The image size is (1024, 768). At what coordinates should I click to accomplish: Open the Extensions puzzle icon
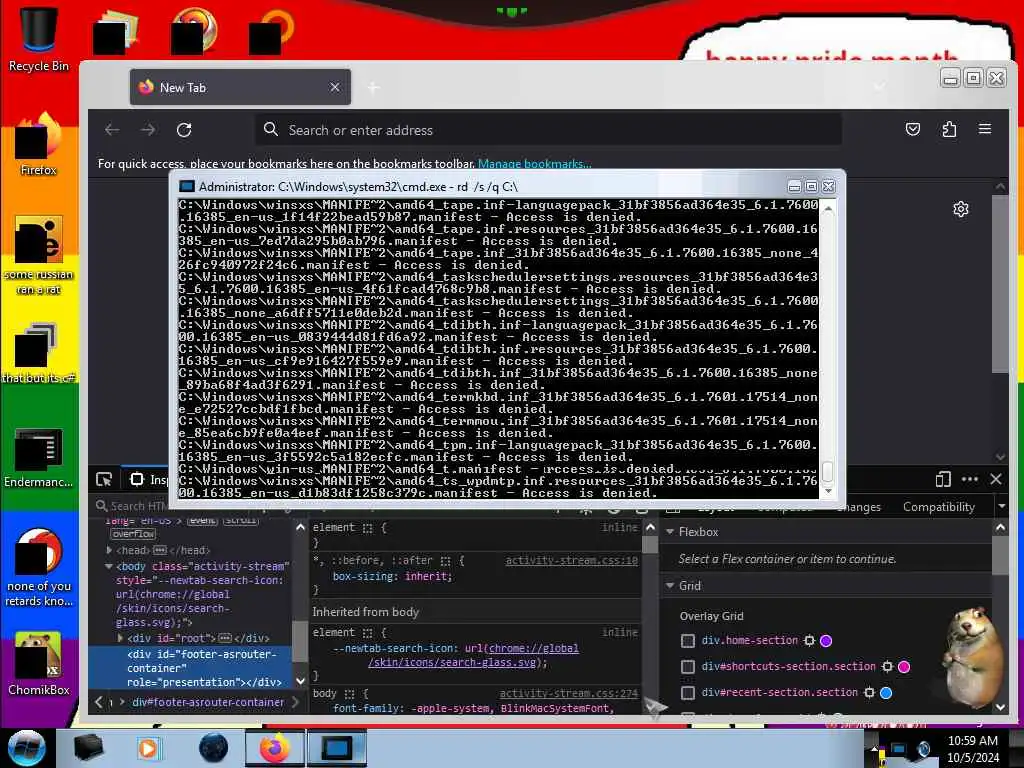click(949, 129)
